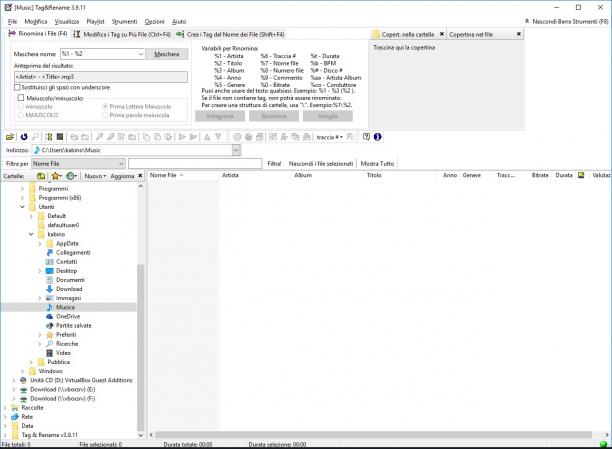Click the folder tree scroll-down arrow
Screen dimensions: 612x449
[141, 435]
